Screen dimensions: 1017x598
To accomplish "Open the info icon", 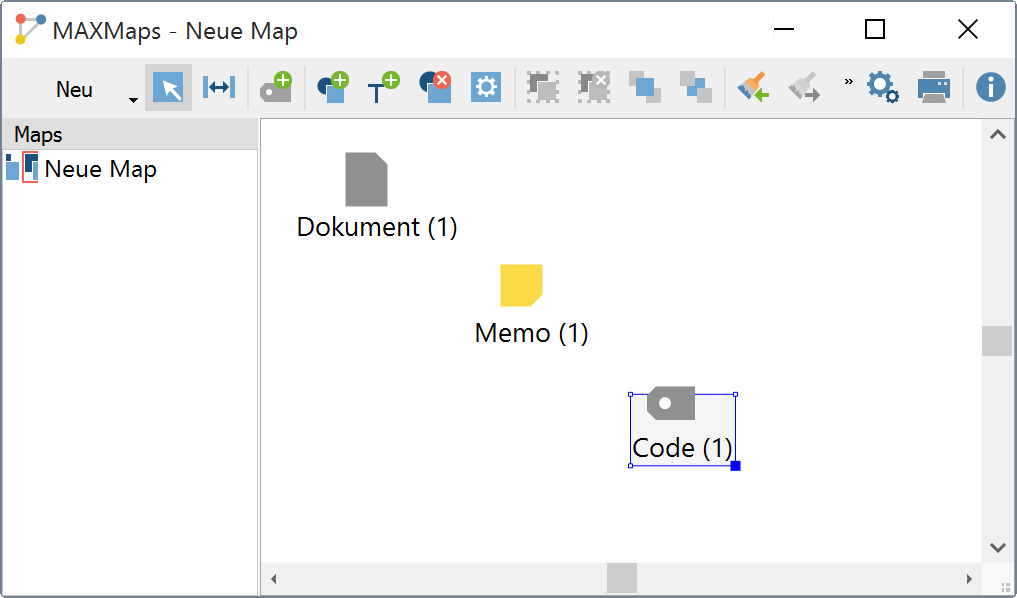I will [x=990, y=88].
